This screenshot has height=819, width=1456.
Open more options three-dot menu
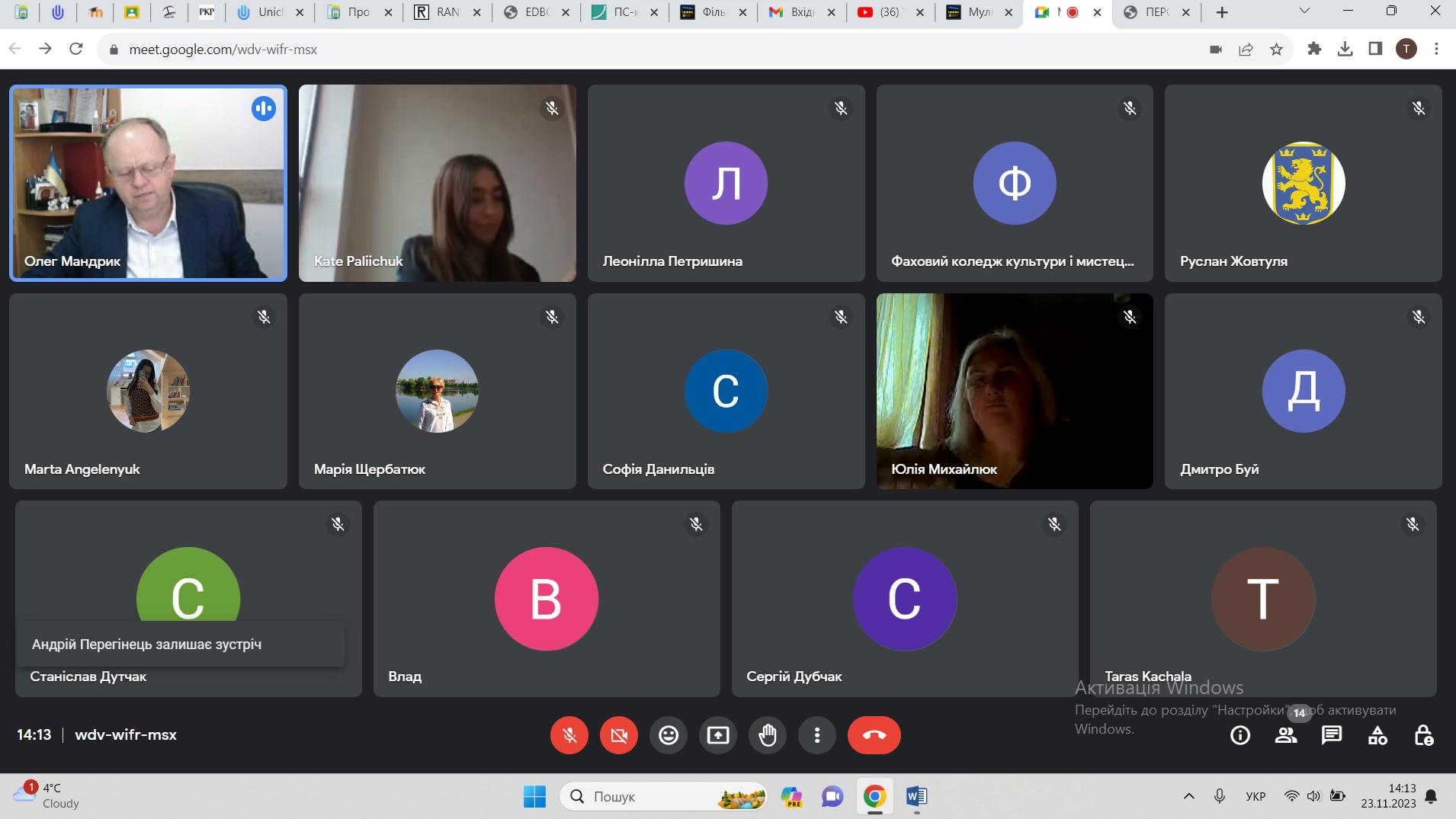(x=816, y=735)
